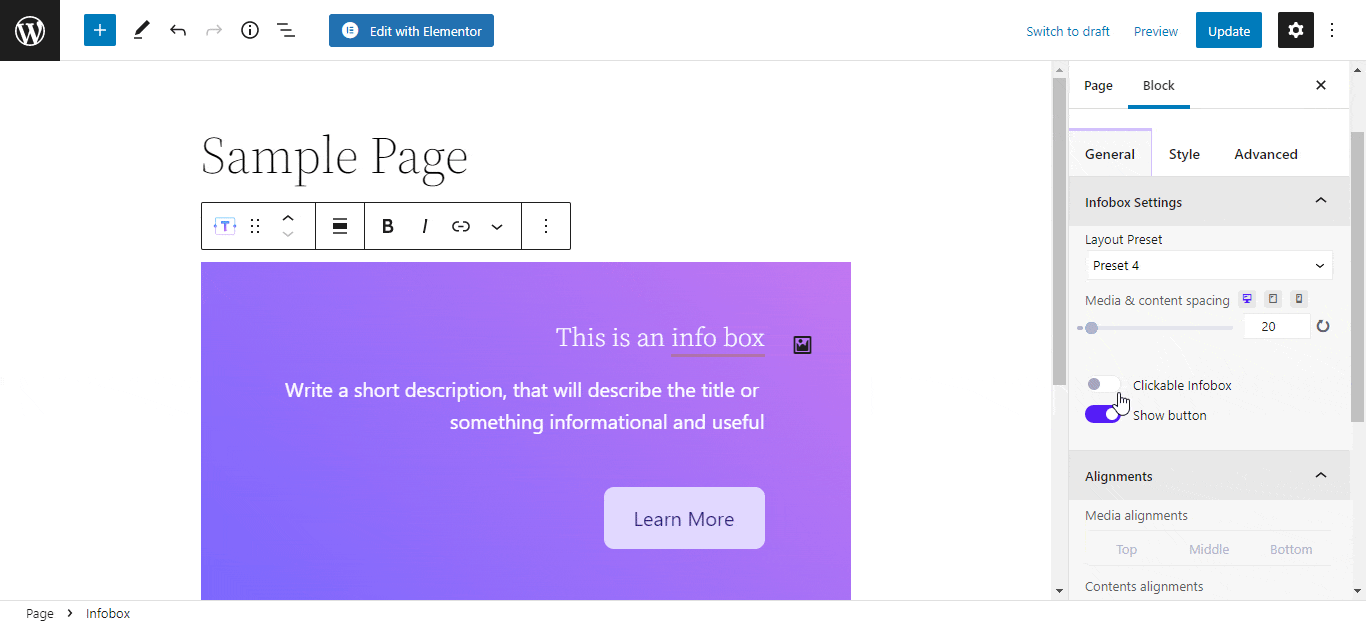The image size is (1366, 625).
Task: Select tablet spacing responsive icon
Action: point(1273,299)
